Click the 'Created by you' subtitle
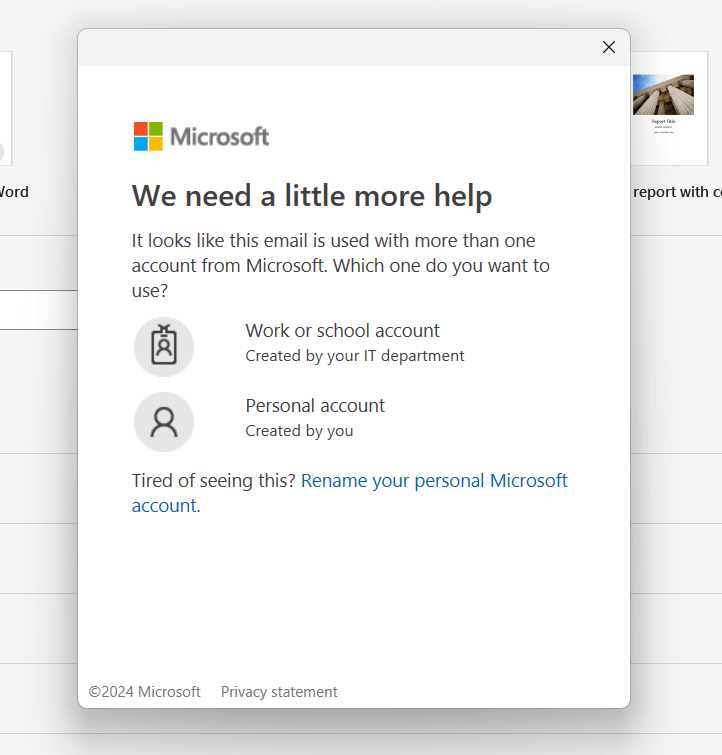The height and width of the screenshot is (755, 722). pos(299,431)
